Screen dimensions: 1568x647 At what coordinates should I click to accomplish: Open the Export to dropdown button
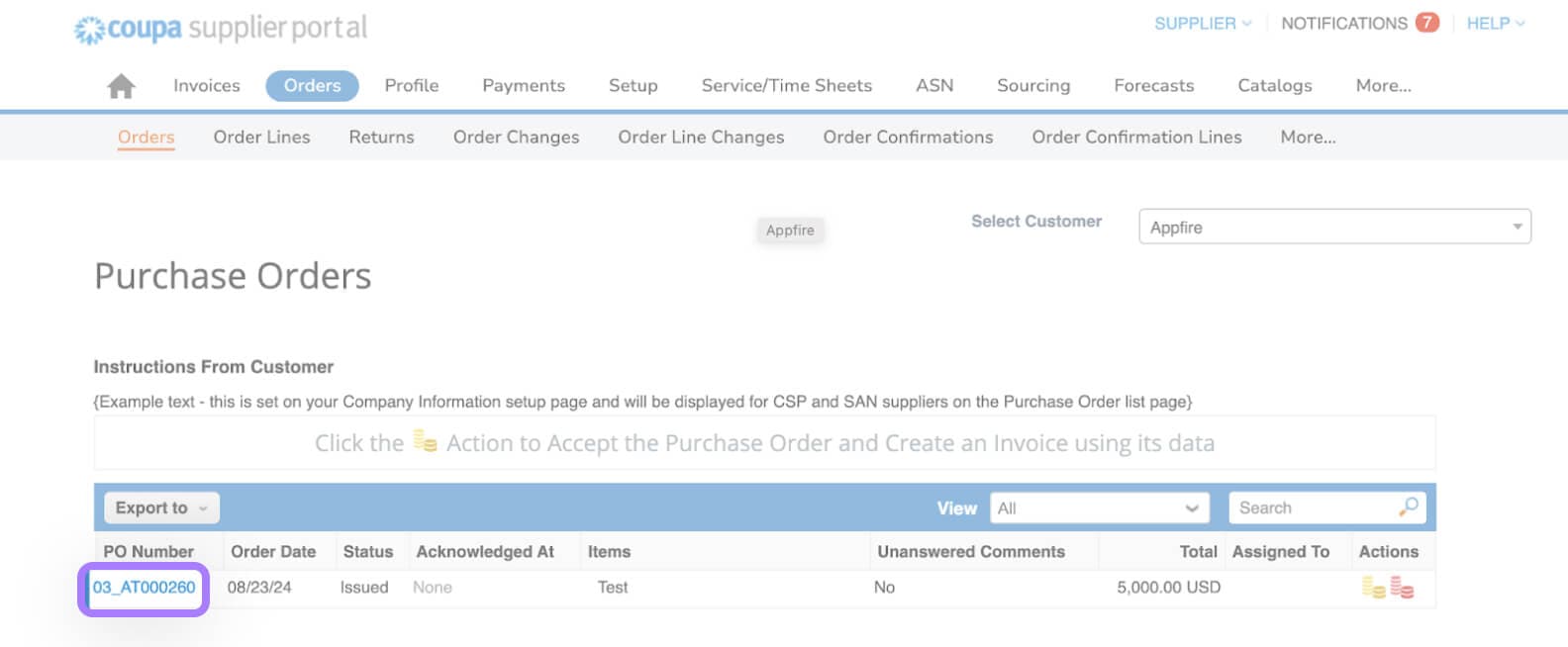pos(161,508)
